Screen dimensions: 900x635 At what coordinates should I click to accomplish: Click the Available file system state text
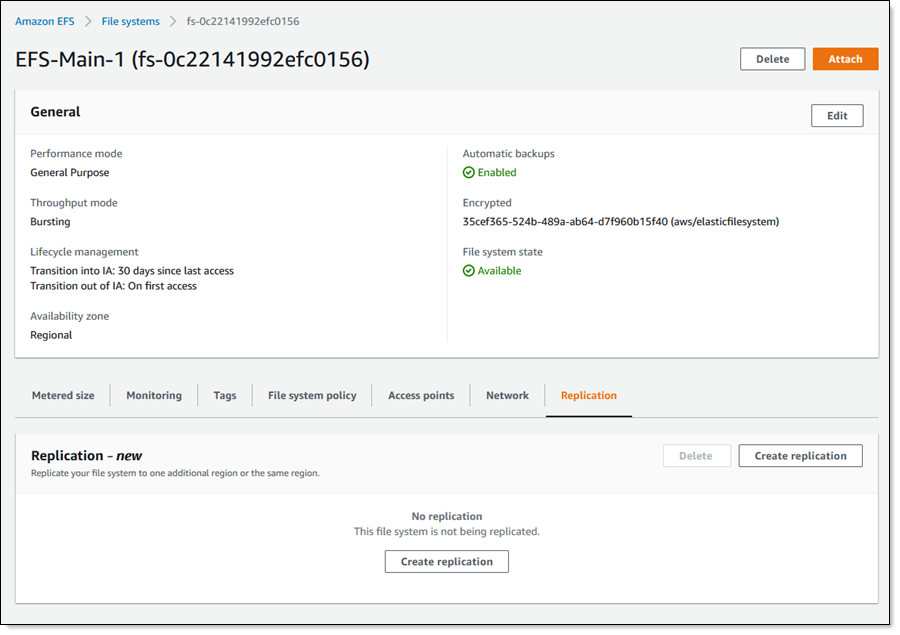[x=499, y=270]
